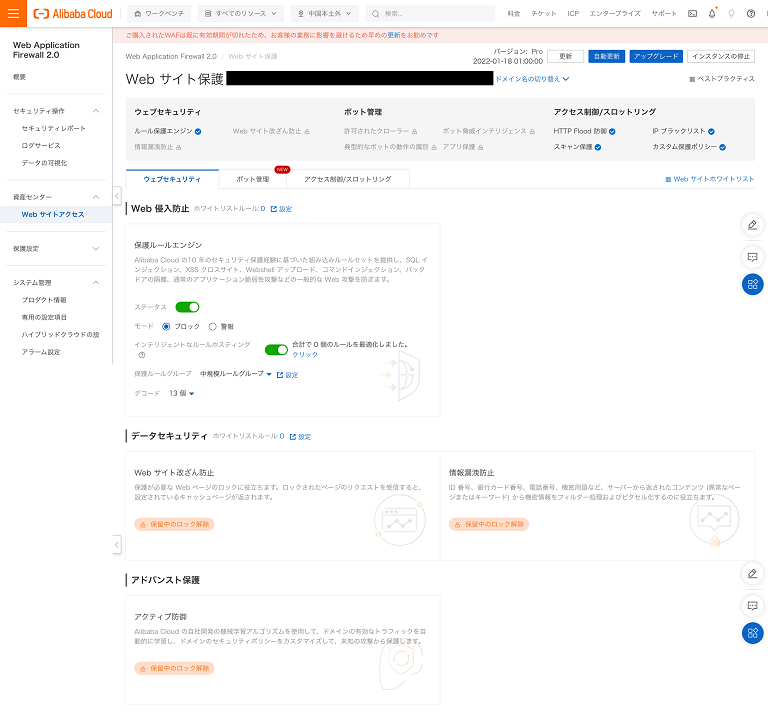This screenshot has height=723, width=768.
Task: Switch to ウェブセキュリティ tab
Action: coord(172,179)
